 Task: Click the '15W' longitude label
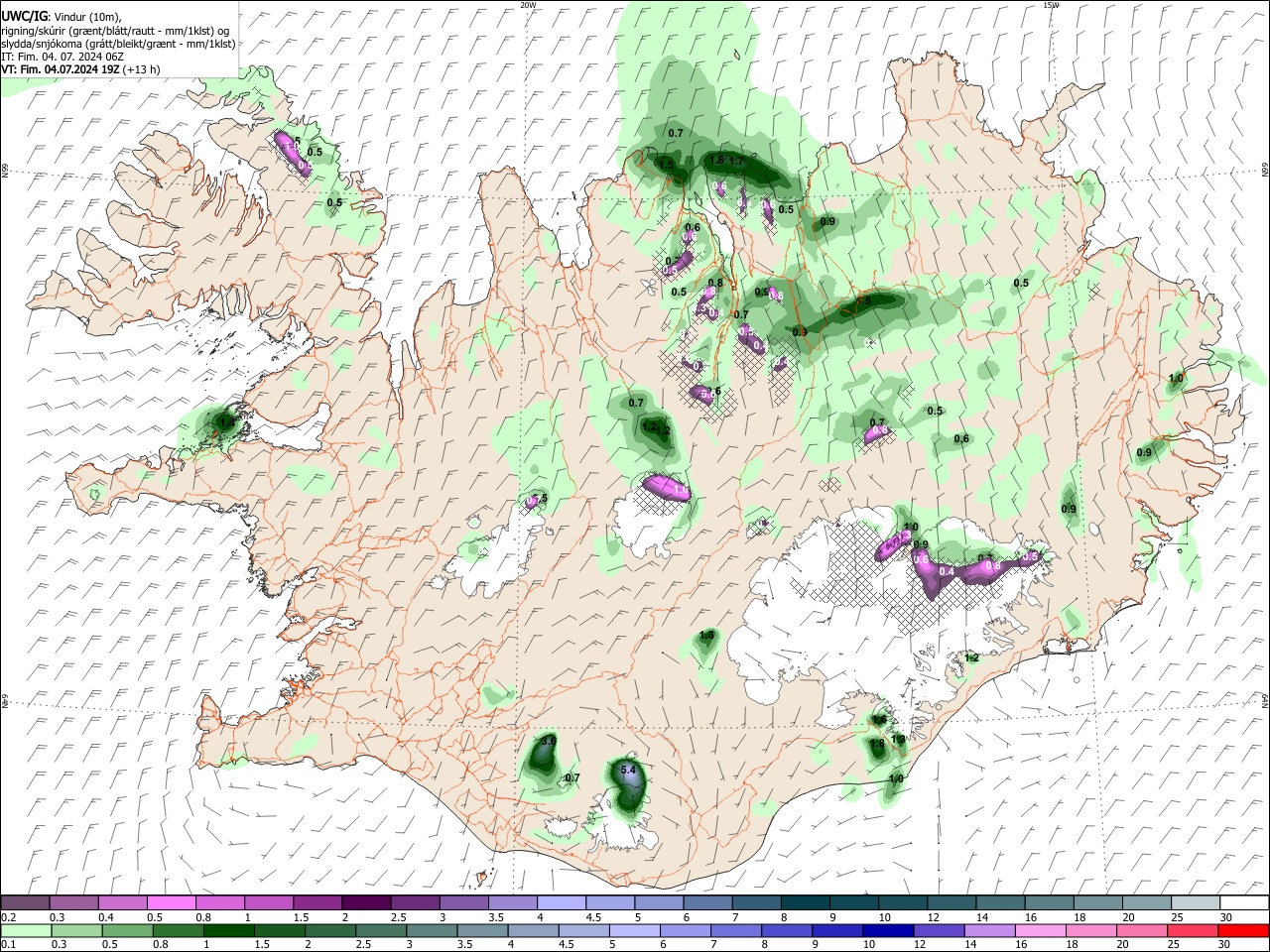(x=1051, y=5)
